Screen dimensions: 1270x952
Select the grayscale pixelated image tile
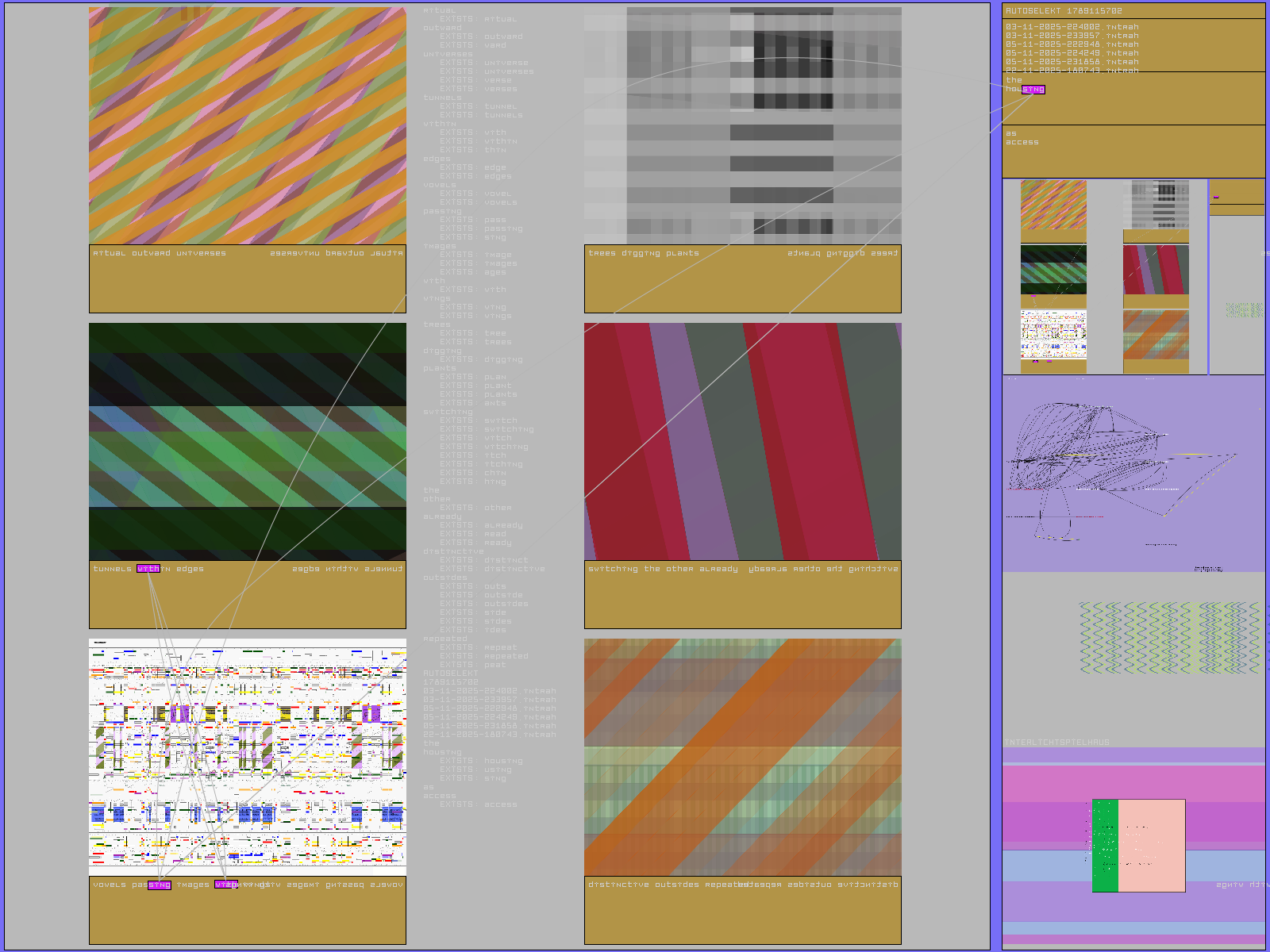click(742, 125)
